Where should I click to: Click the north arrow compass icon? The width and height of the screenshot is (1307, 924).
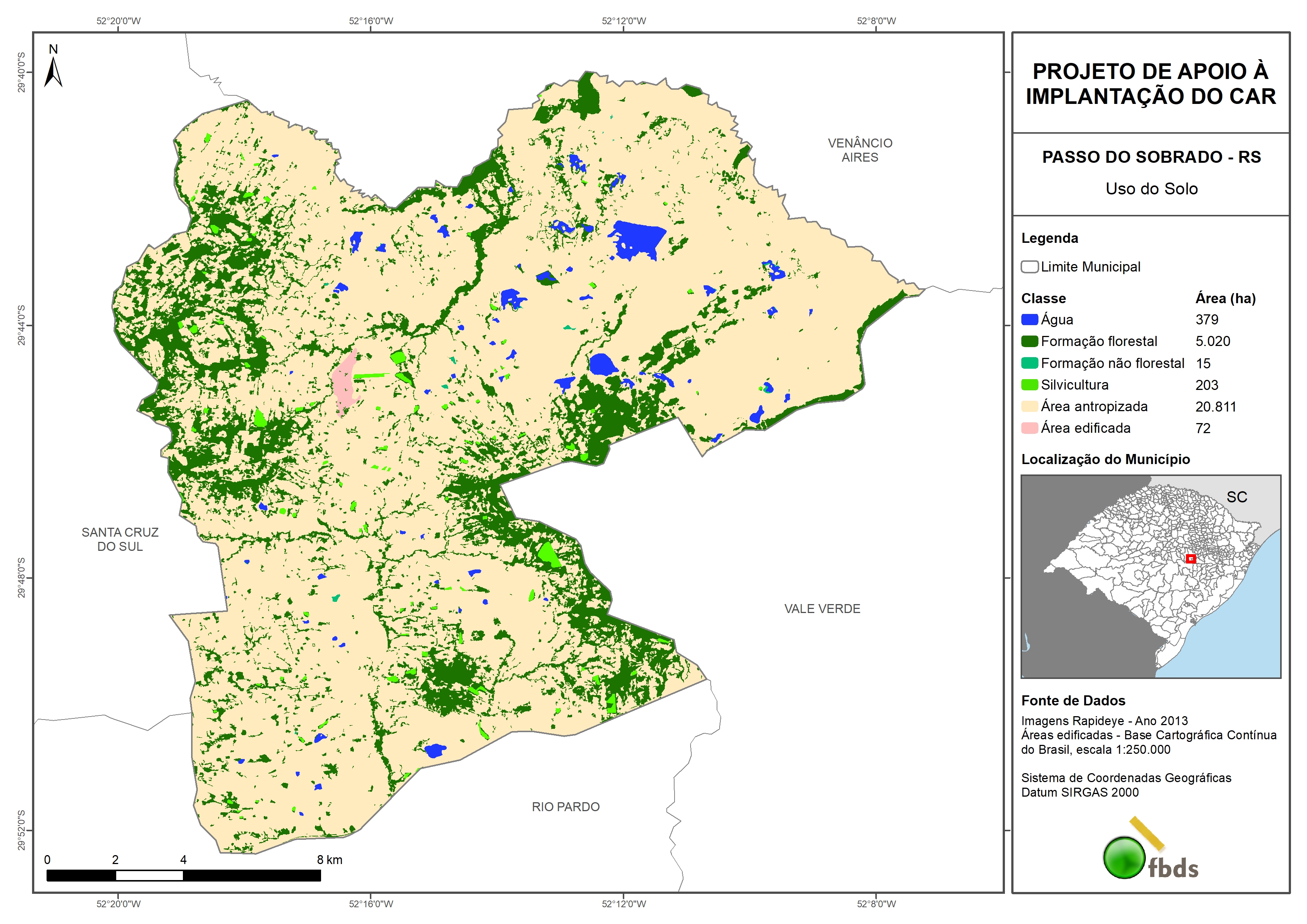pyautogui.click(x=53, y=72)
